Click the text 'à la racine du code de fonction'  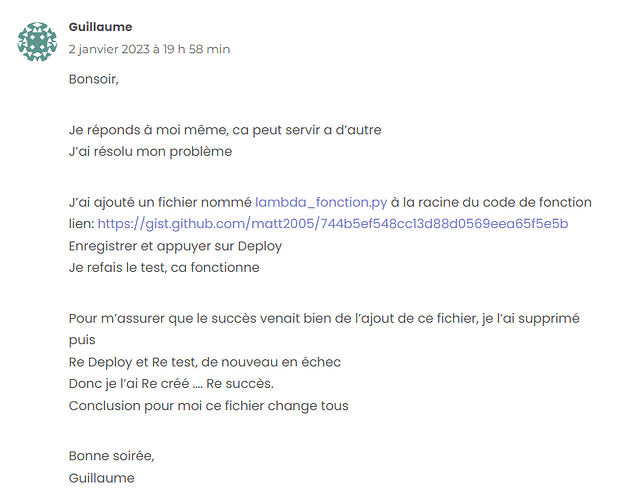(x=491, y=202)
